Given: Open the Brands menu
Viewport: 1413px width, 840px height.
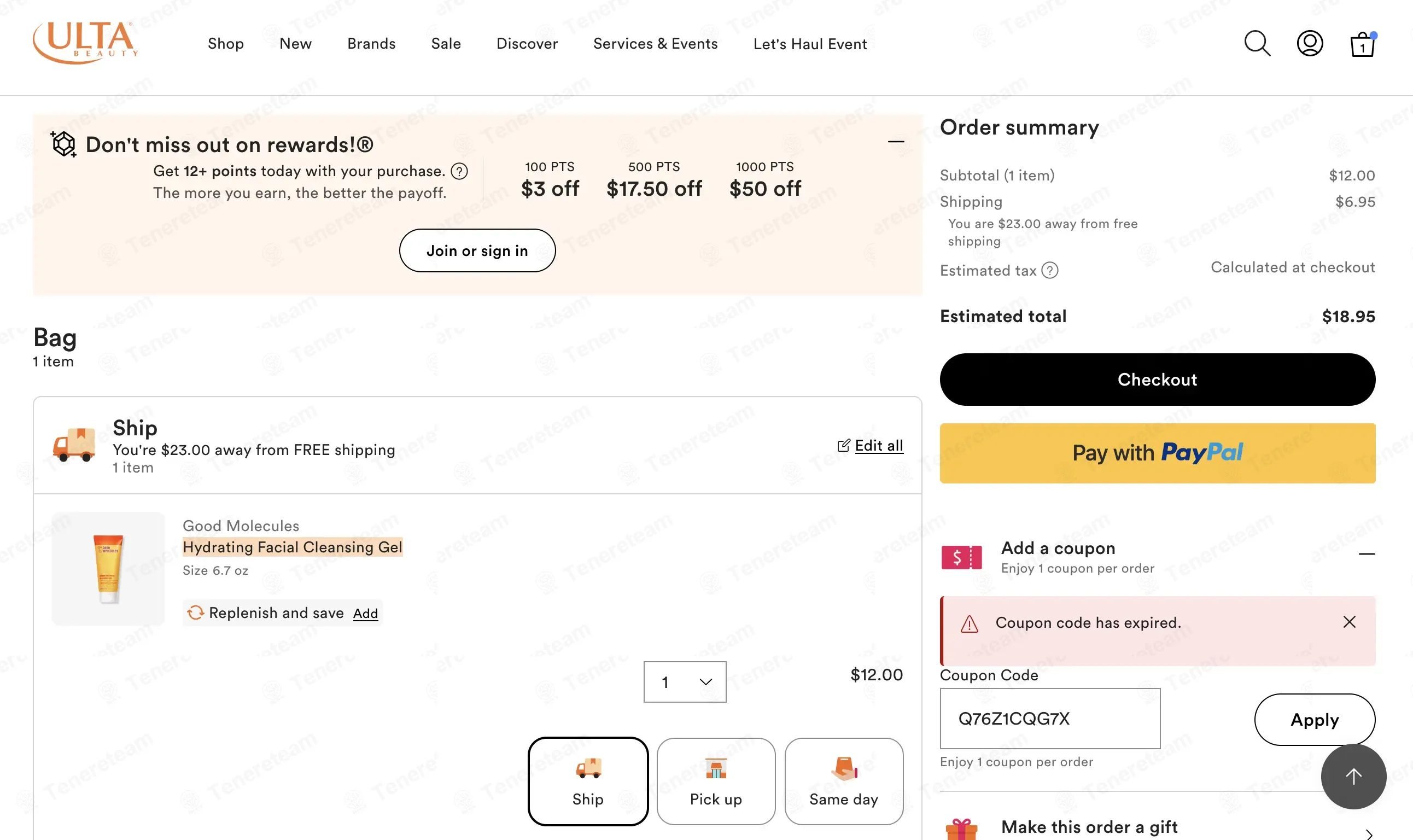Looking at the screenshot, I should pos(371,44).
